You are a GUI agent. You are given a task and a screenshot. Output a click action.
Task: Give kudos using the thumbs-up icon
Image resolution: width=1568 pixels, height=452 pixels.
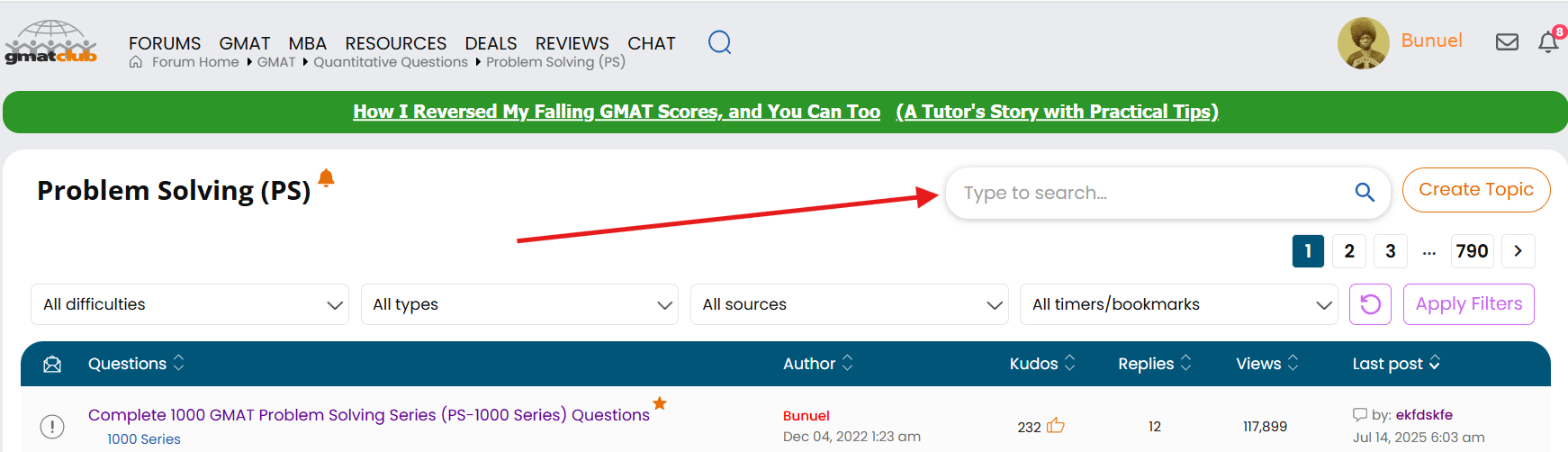tap(1056, 426)
